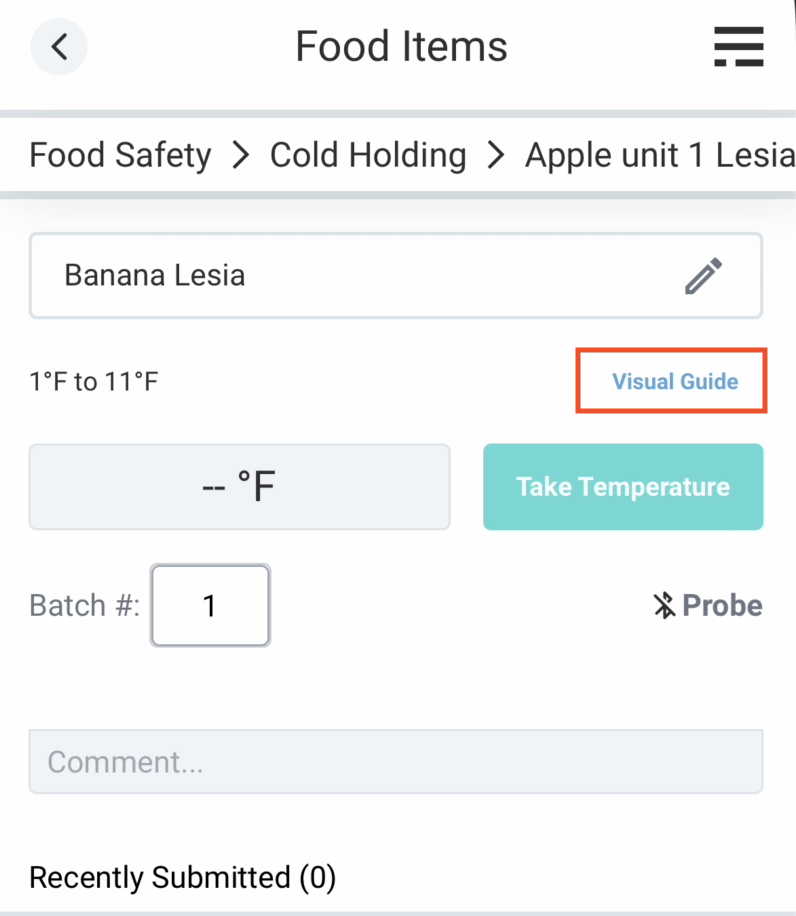The image size is (796, 916).
Task: Open the breadcrumb trail to navigate back
Action: [398, 155]
